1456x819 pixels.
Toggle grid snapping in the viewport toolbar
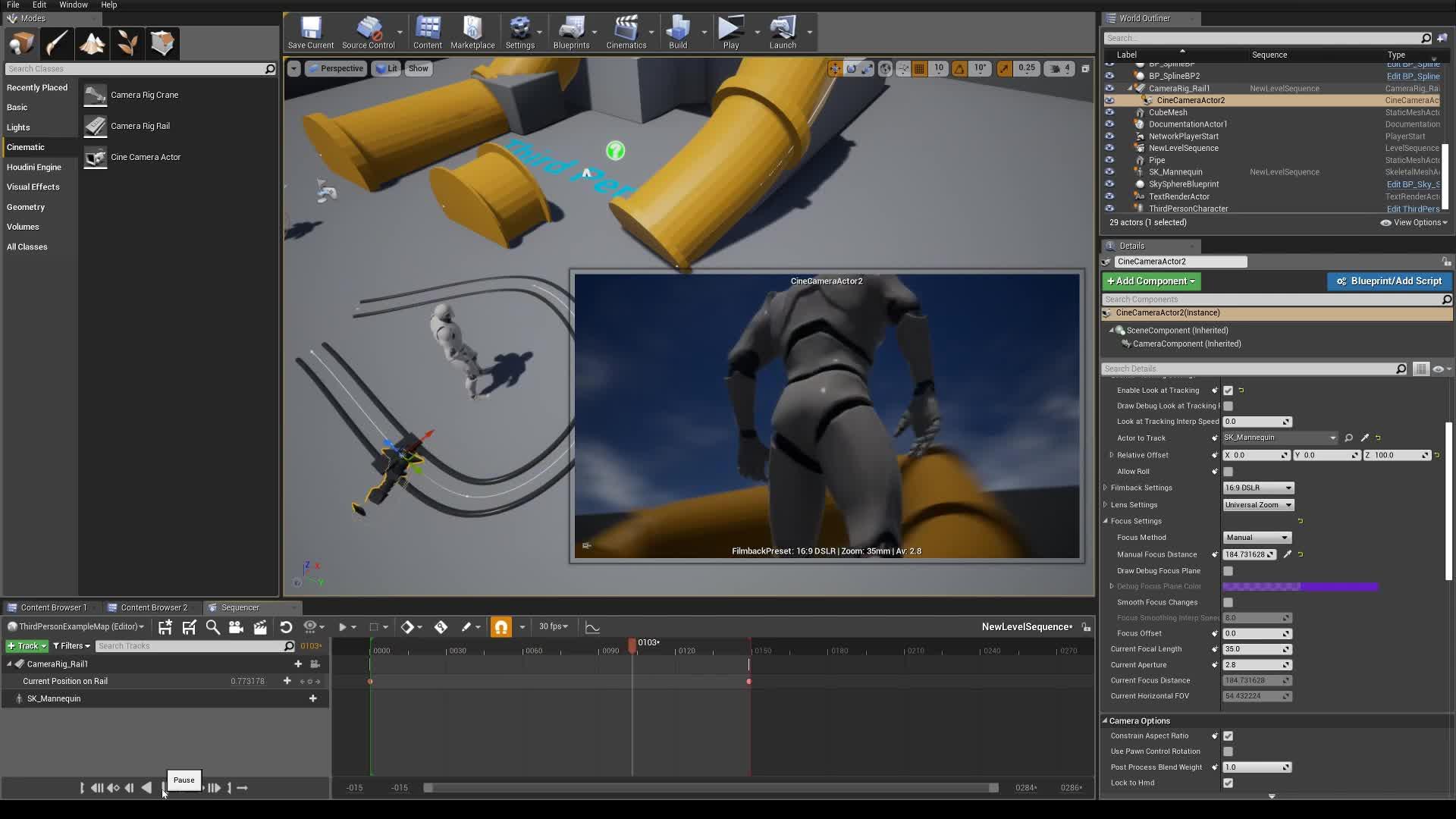pos(920,68)
